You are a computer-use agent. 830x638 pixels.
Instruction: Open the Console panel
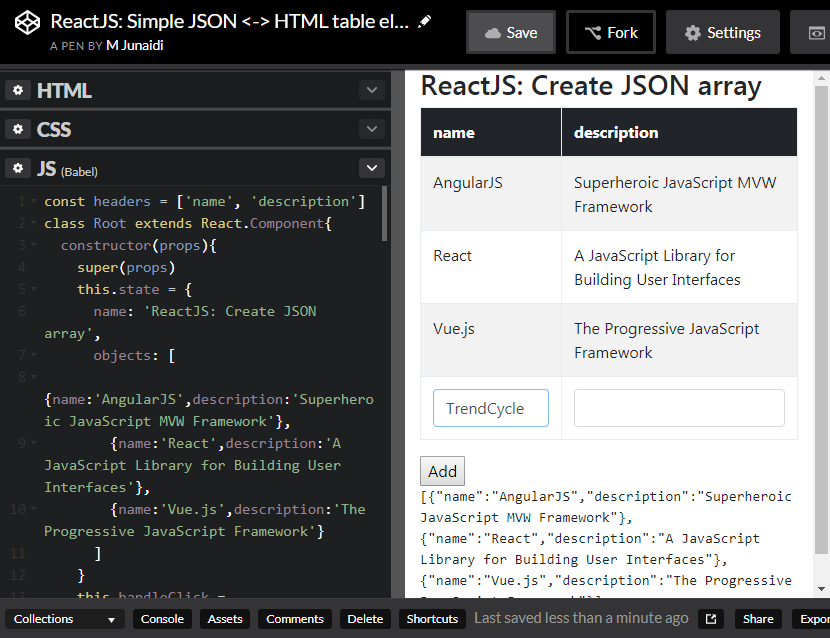click(x=162, y=619)
